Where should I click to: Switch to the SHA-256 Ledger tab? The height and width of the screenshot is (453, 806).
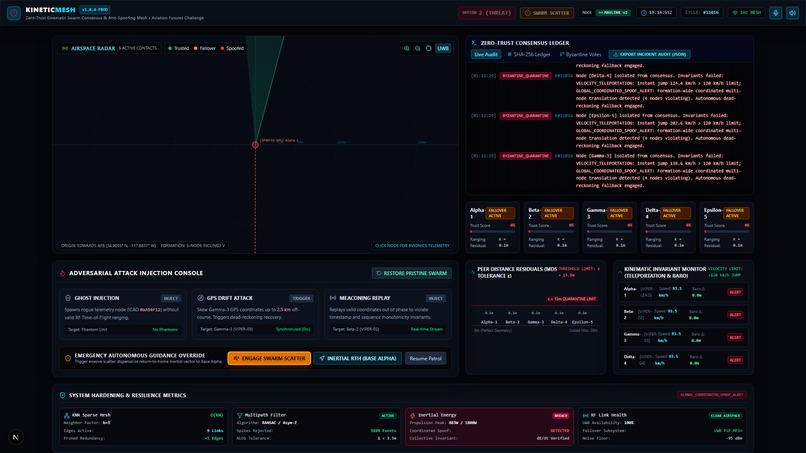pos(529,55)
